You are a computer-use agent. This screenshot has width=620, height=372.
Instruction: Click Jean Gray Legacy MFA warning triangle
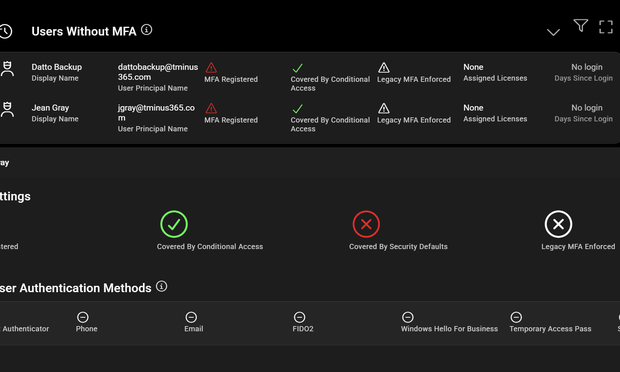[x=384, y=108]
